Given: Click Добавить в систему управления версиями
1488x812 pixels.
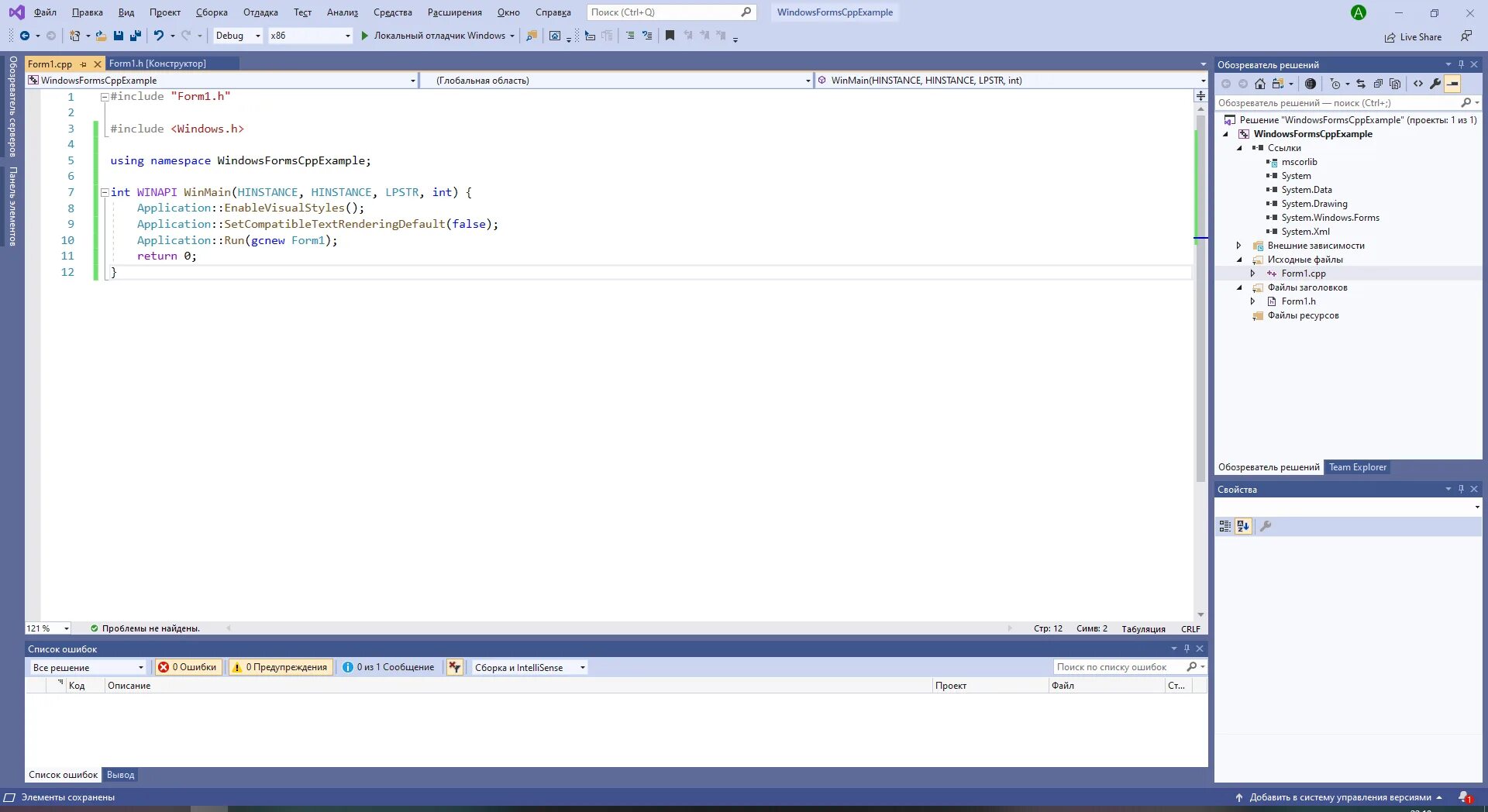Looking at the screenshot, I should click(1340, 797).
